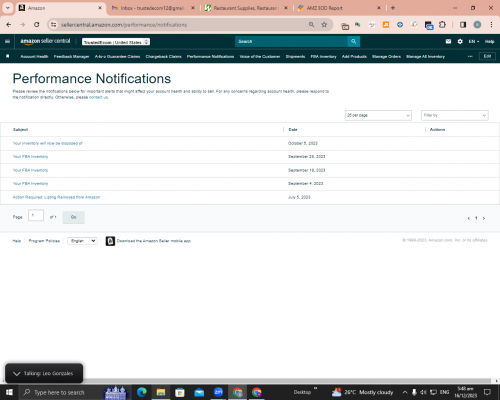Click the October 5, 2023 date cell
This screenshot has width=500, height=400.
point(303,143)
